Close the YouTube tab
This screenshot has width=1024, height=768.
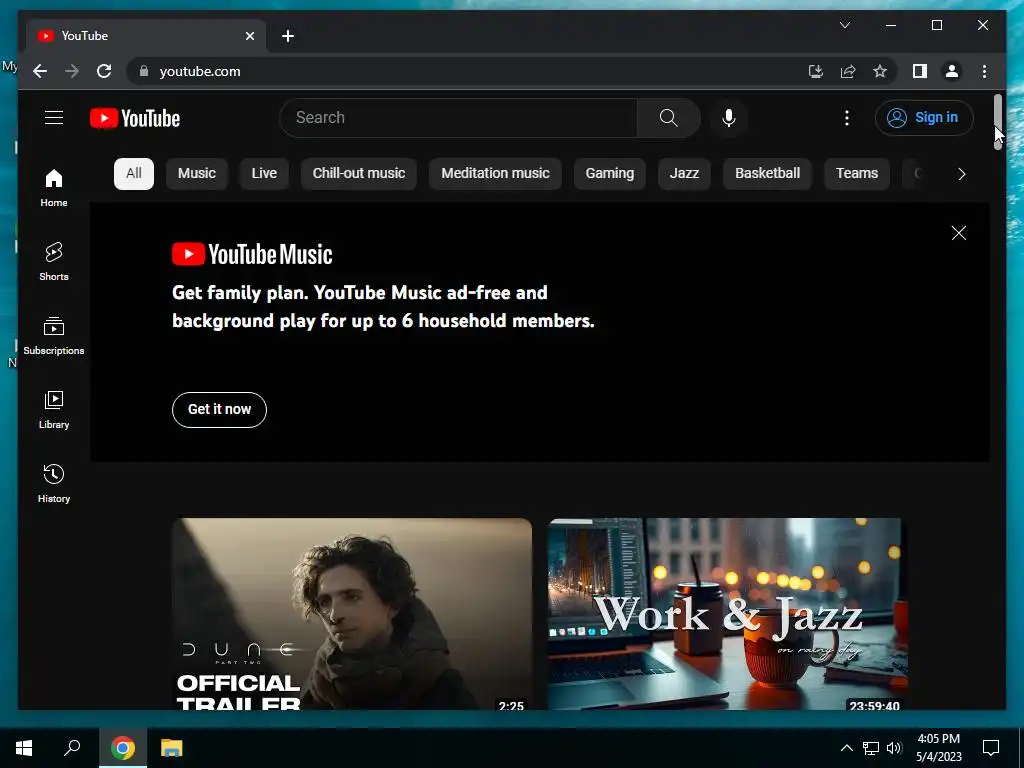pyautogui.click(x=249, y=36)
